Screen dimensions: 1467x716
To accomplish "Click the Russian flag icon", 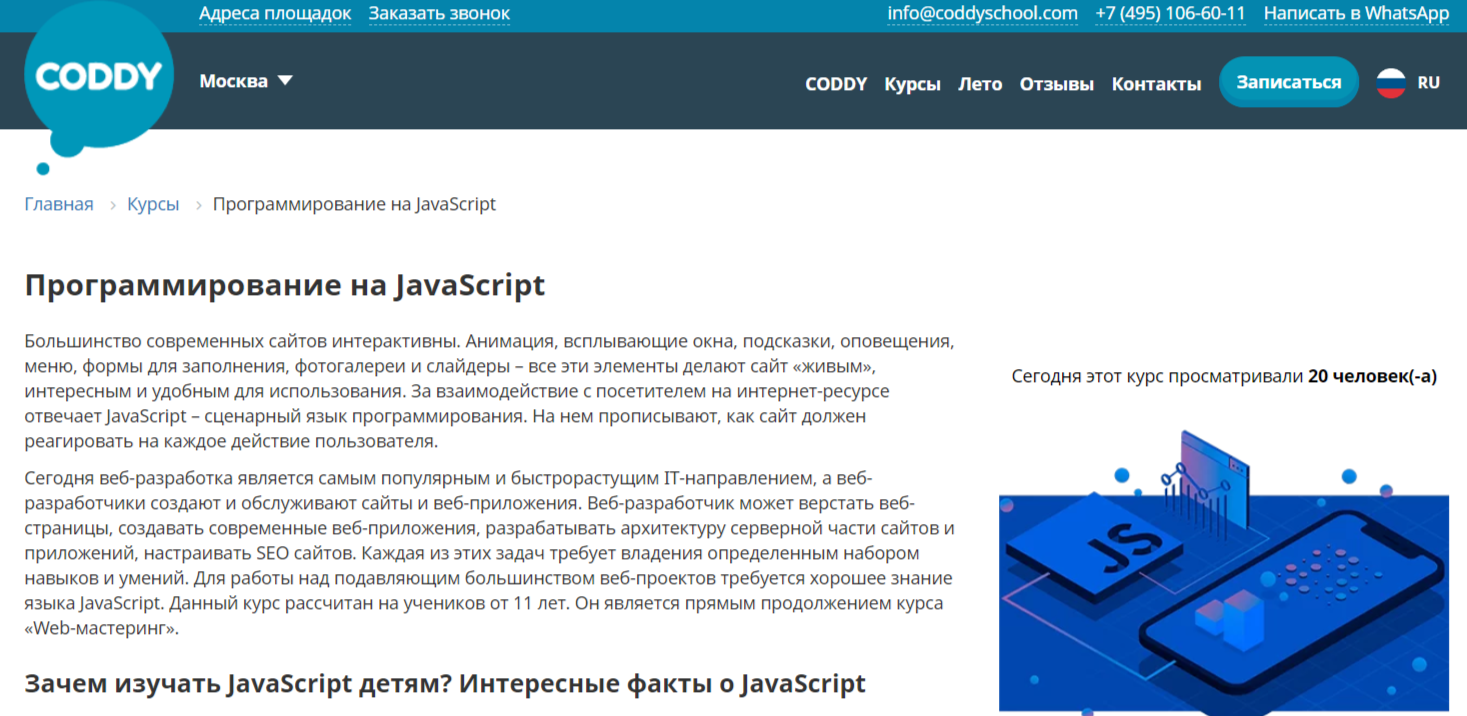I will pos(1391,83).
